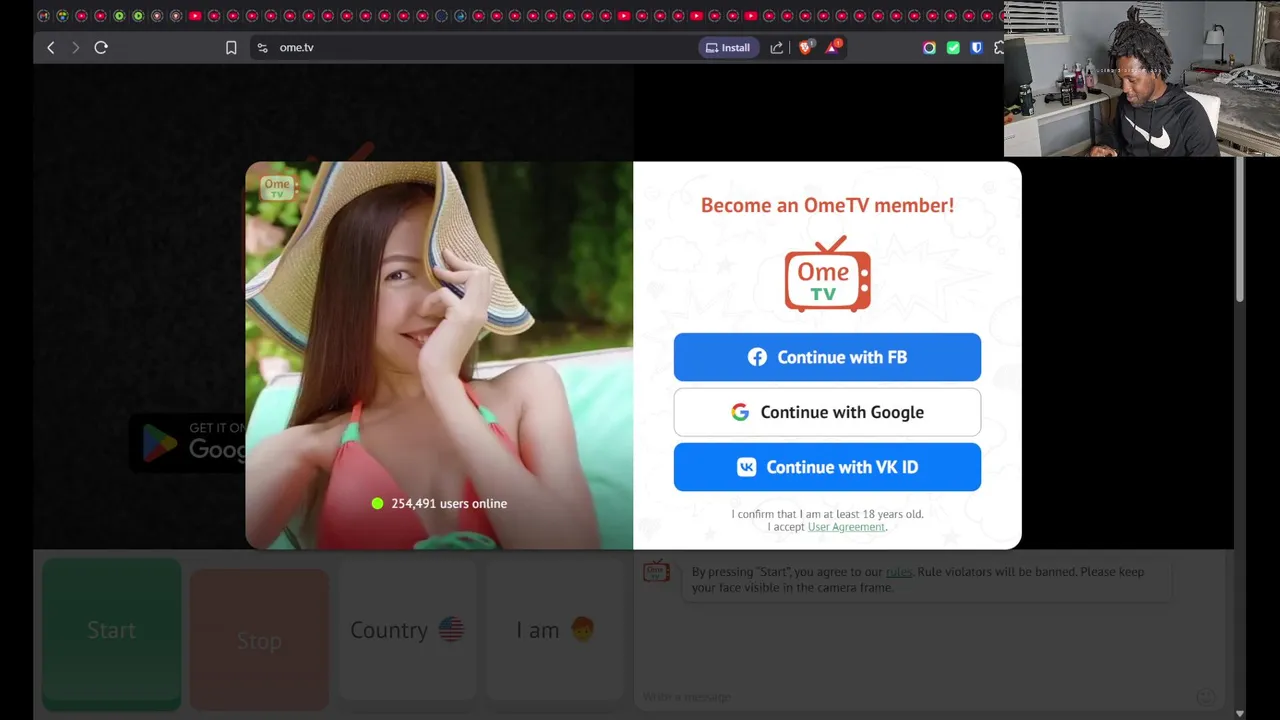Image resolution: width=1280 pixels, height=720 pixels.
Task: Open the User Agreement link
Action: point(846,527)
